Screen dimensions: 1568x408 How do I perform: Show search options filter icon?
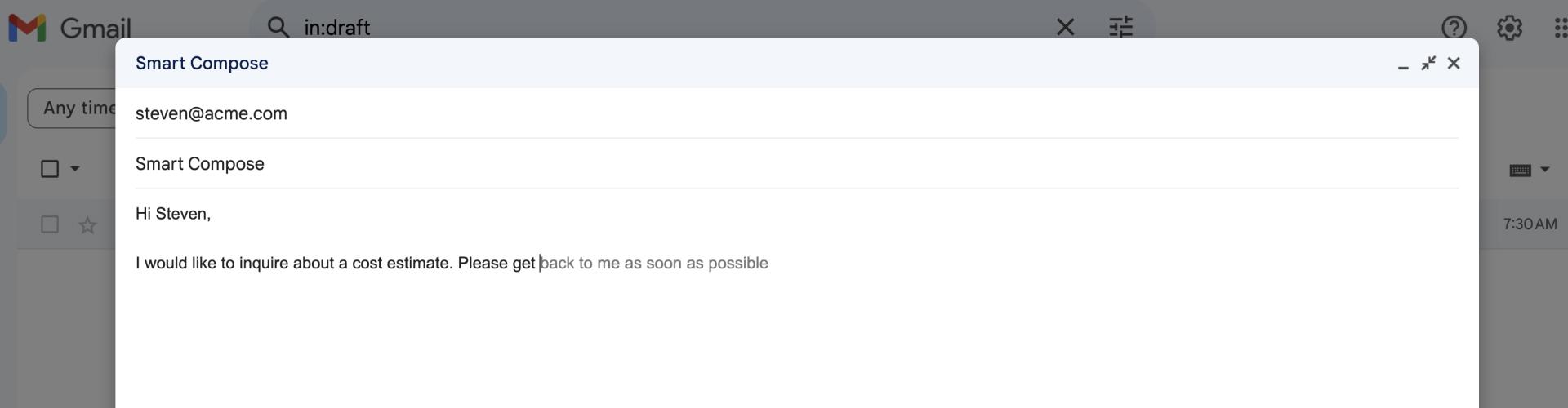(x=1120, y=27)
